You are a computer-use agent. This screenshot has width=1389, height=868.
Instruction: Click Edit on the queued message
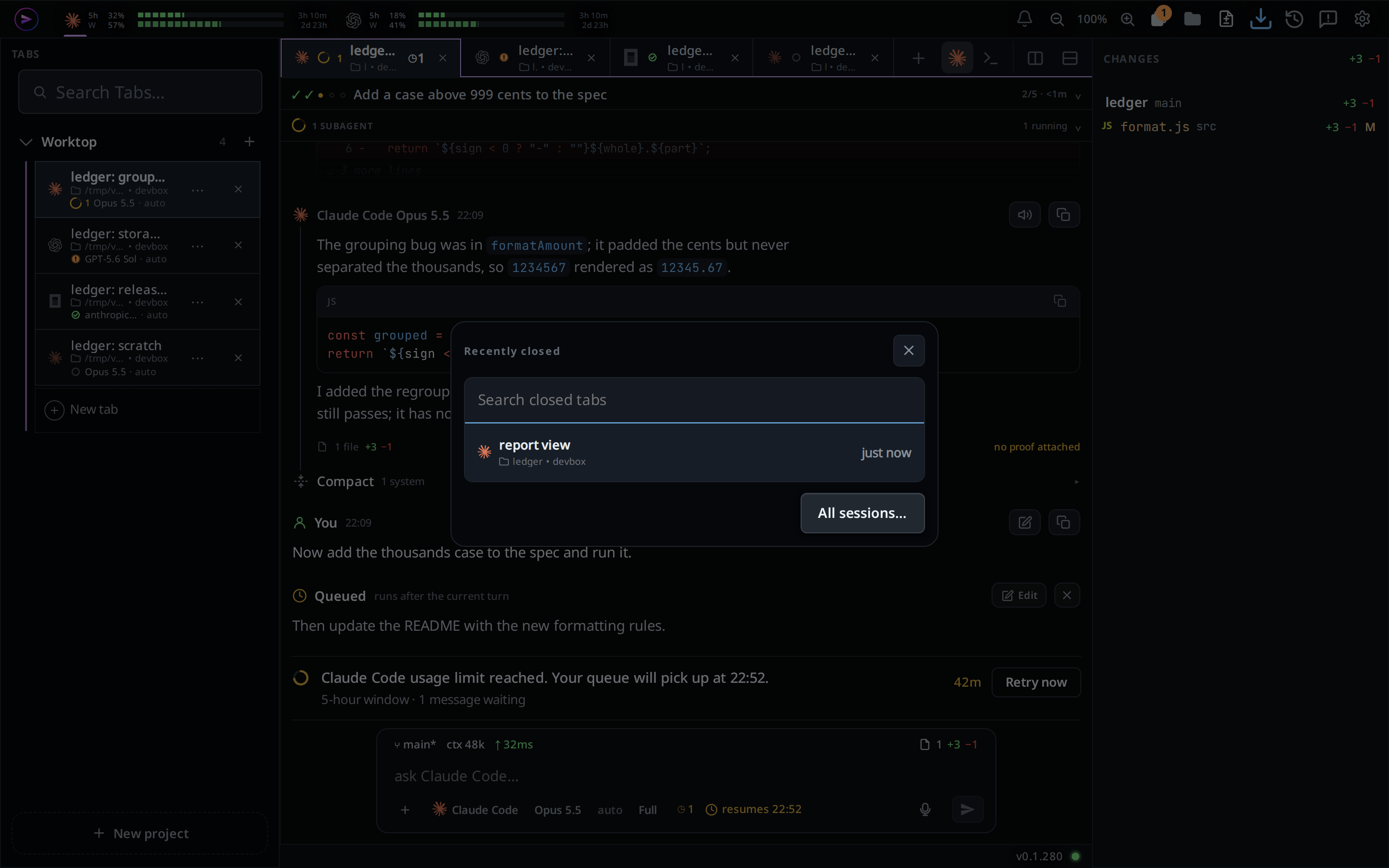pos(1019,596)
